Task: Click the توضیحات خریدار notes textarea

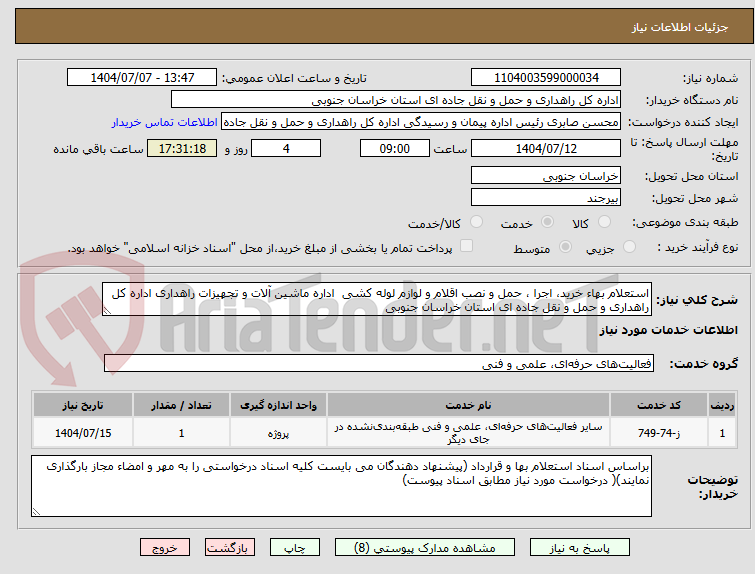Action: [341, 486]
